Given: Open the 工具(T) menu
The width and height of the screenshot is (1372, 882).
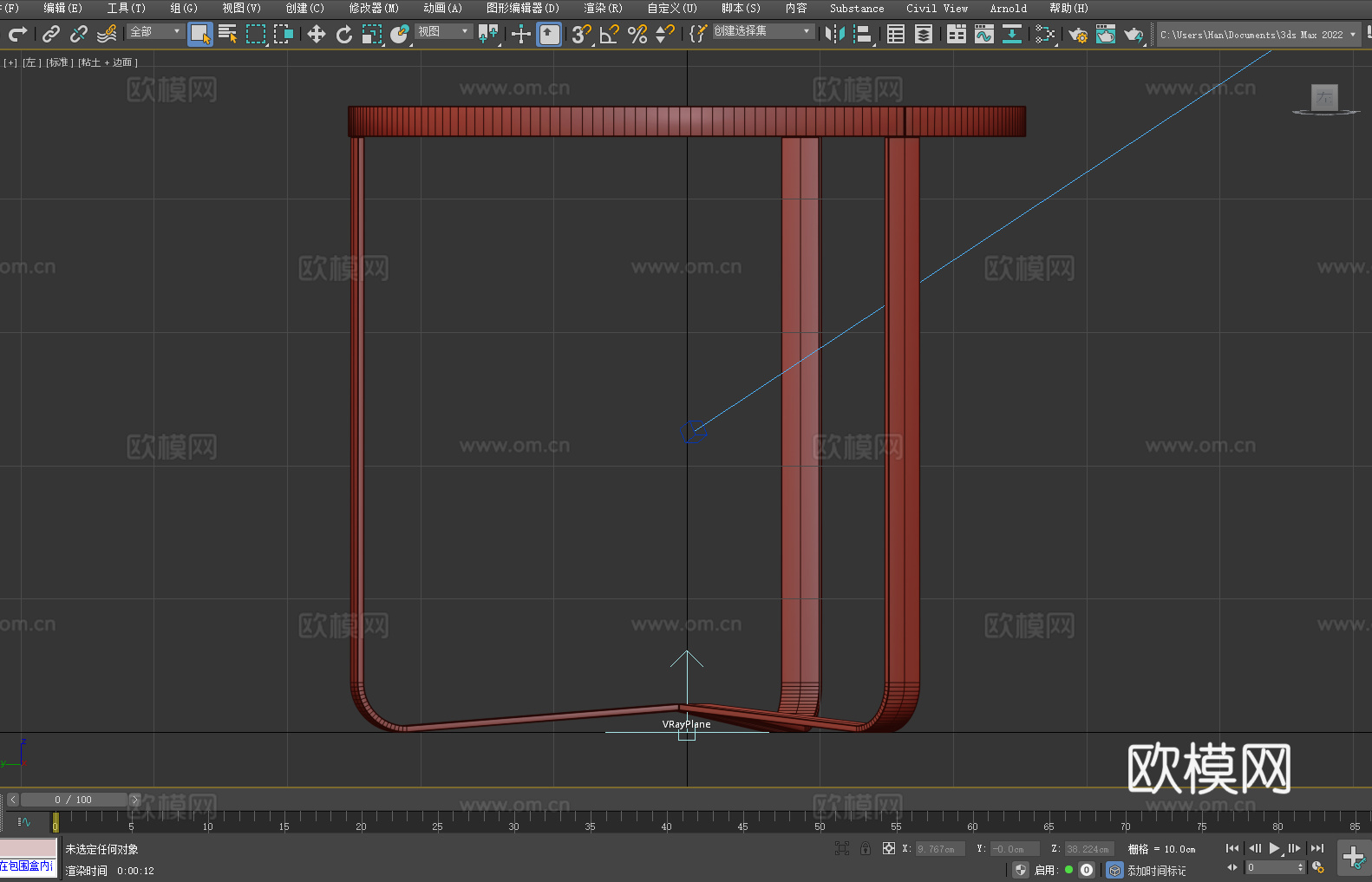Looking at the screenshot, I should (x=127, y=8).
